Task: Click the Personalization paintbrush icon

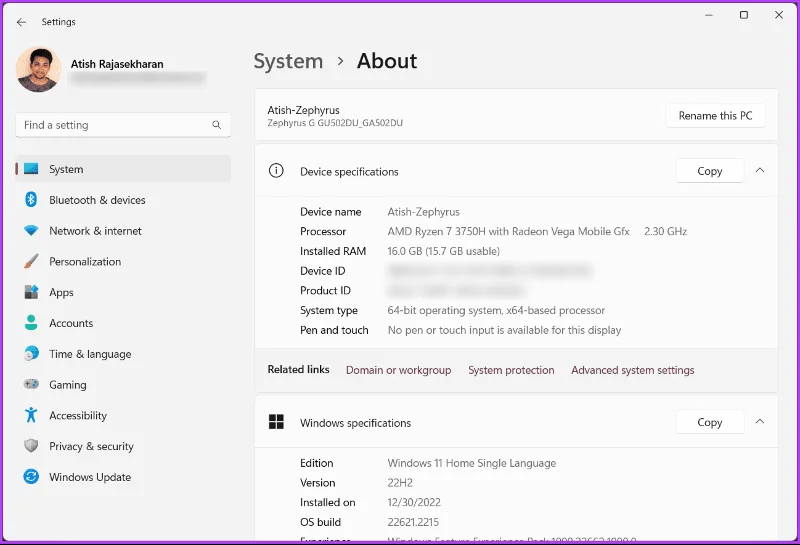Action: coord(31,261)
